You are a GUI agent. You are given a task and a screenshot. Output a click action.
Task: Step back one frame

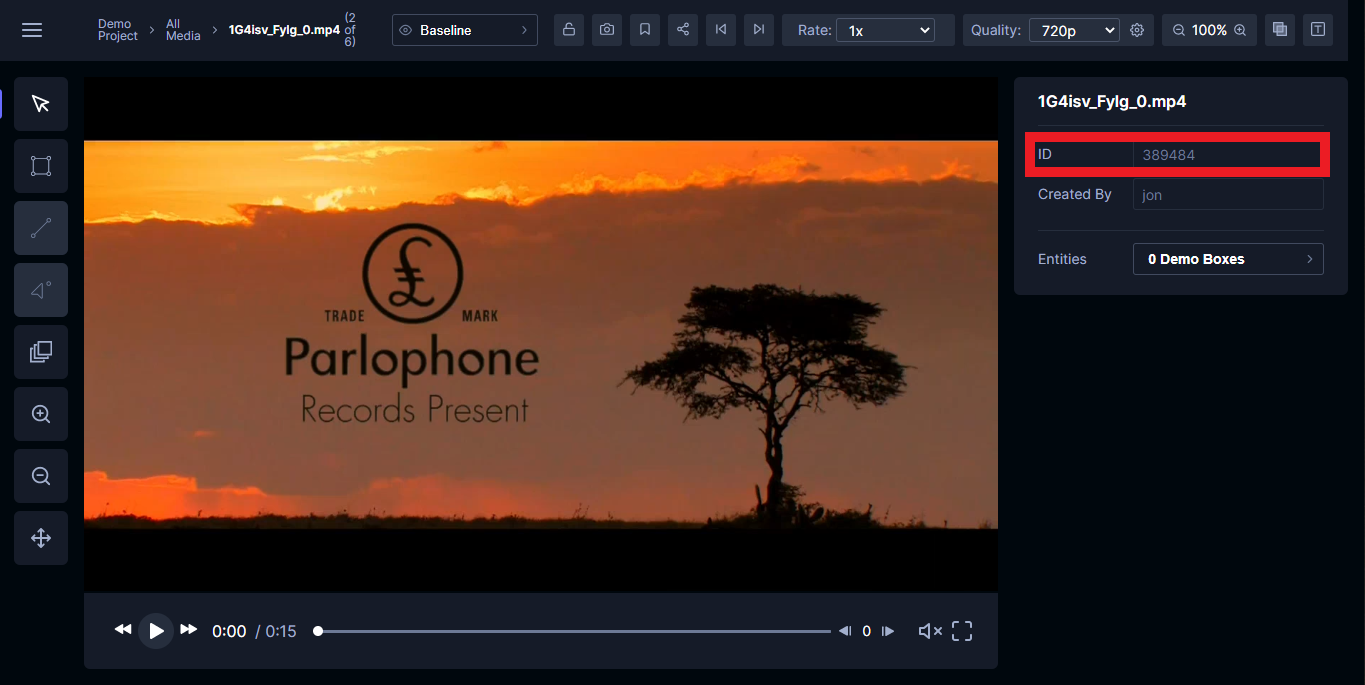845,631
